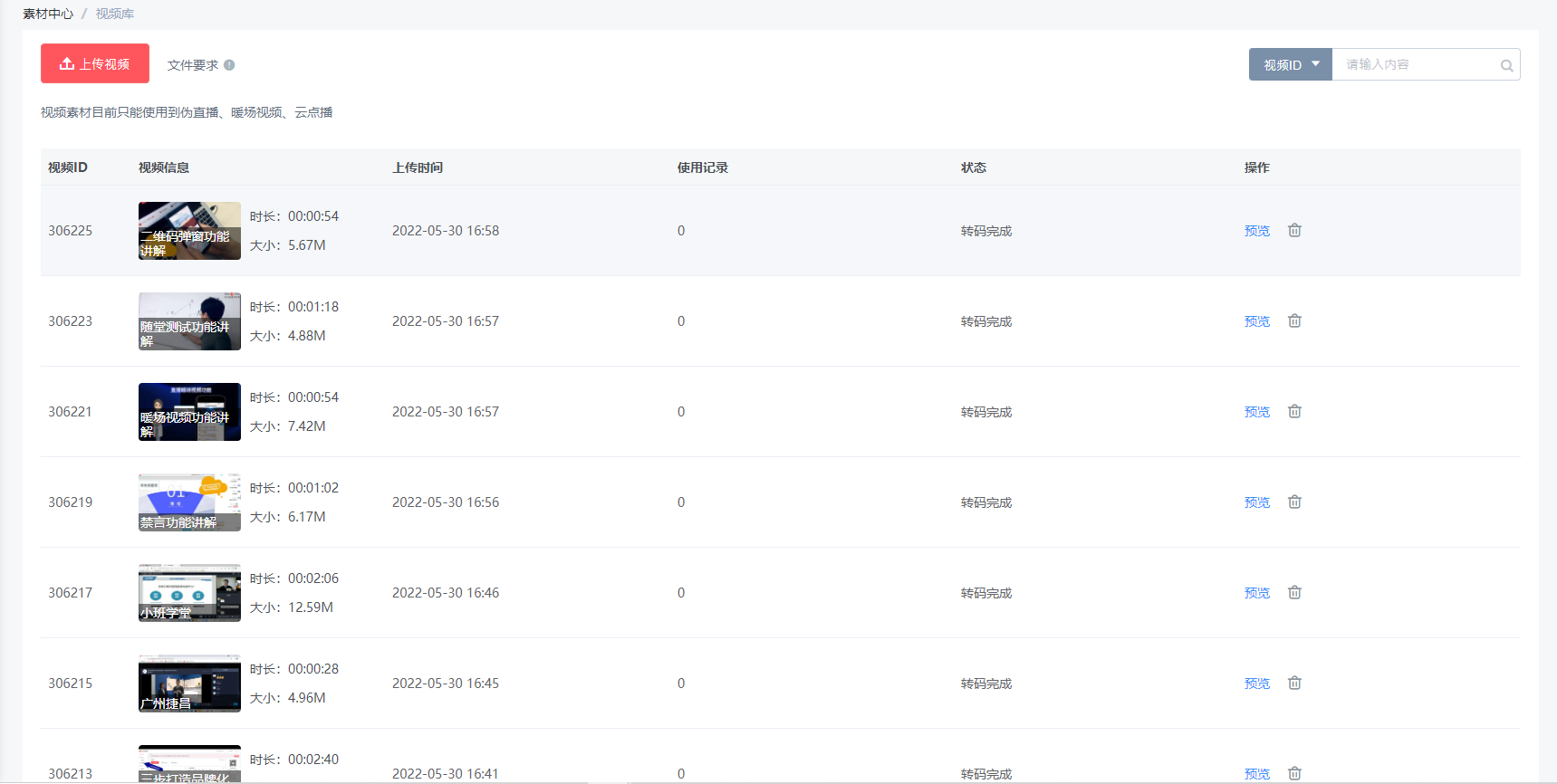Delete video 306221 using trash icon
The image size is (1557, 784).
click(1294, 412)
